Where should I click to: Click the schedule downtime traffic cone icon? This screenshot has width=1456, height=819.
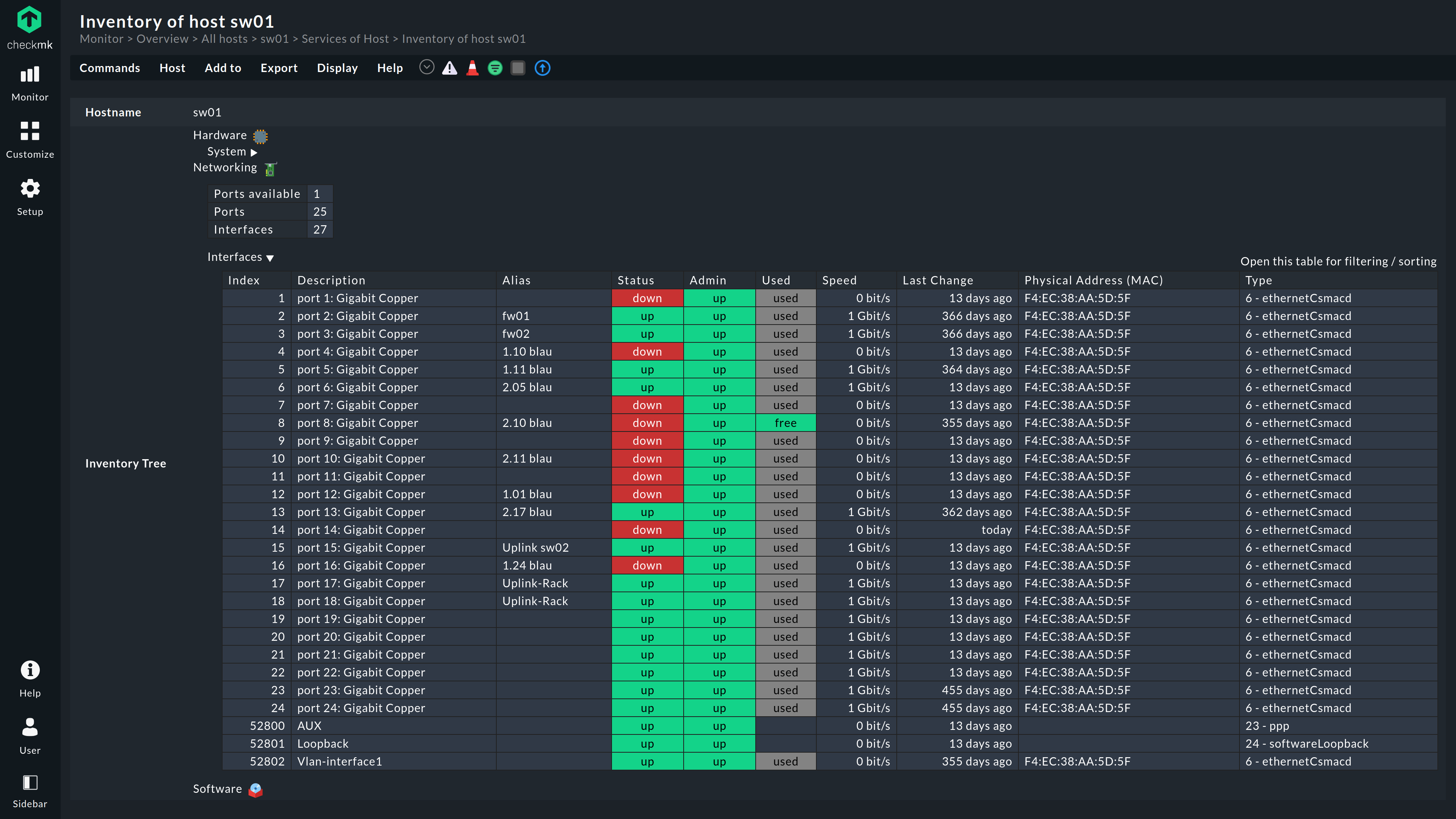tap(472, 68)
